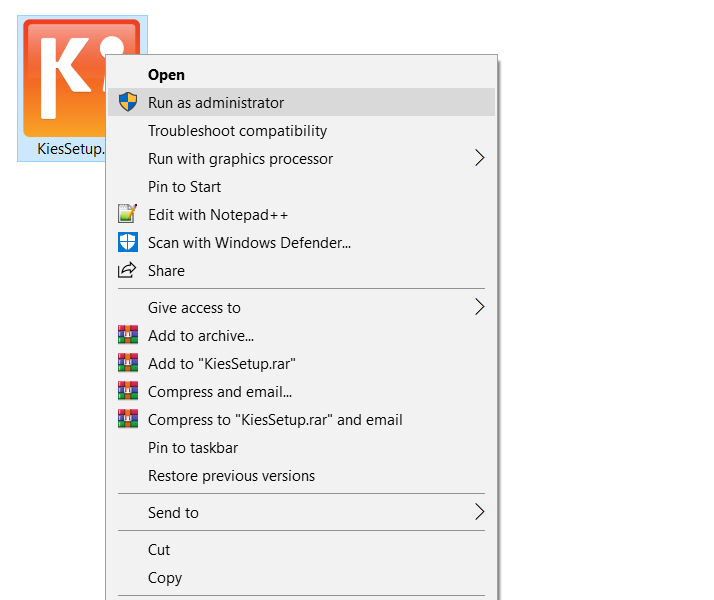Select Run as administrator
714x600 pixels.
click(301, 102)
